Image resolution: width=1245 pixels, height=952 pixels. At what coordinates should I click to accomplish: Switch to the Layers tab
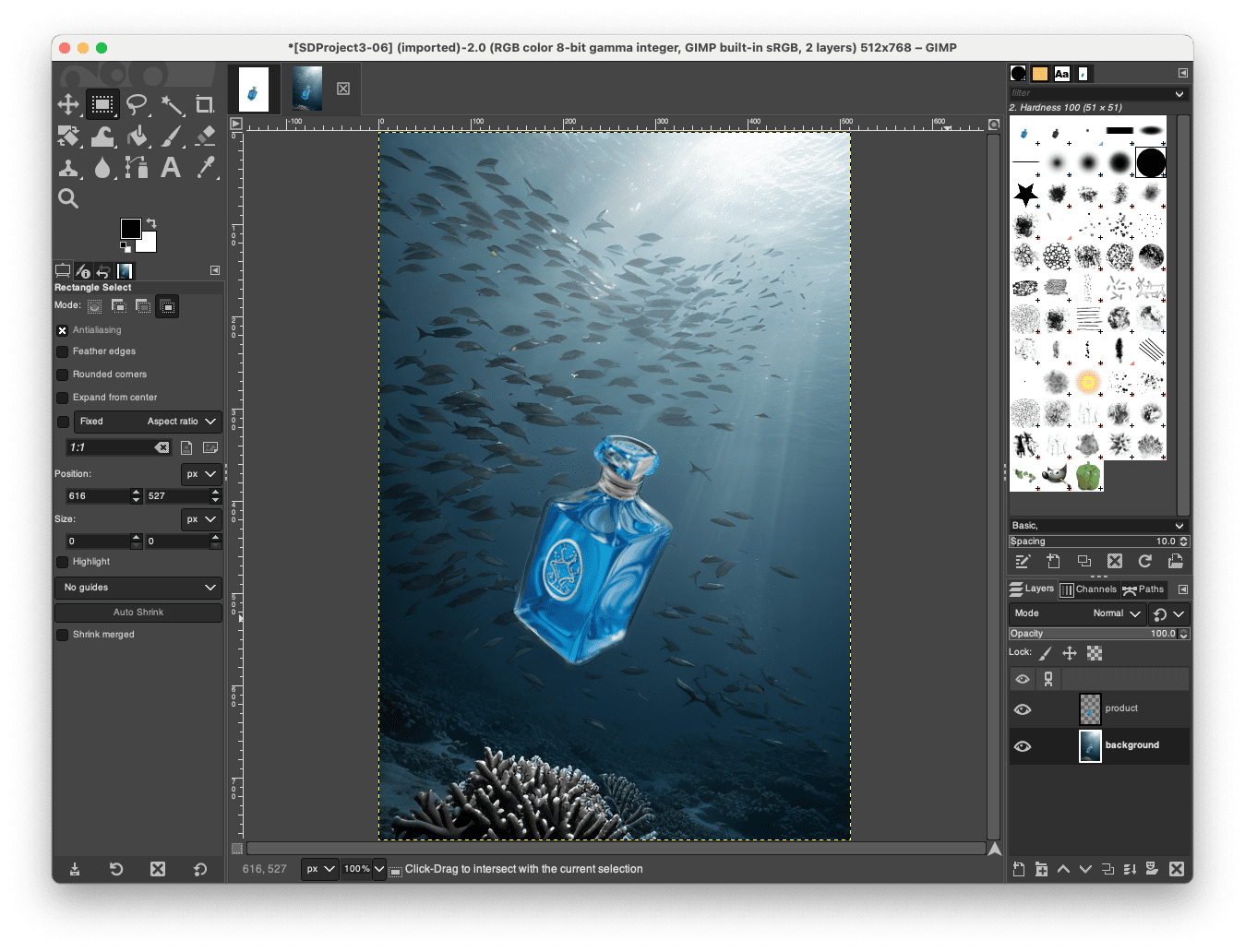coord(1032,589)
